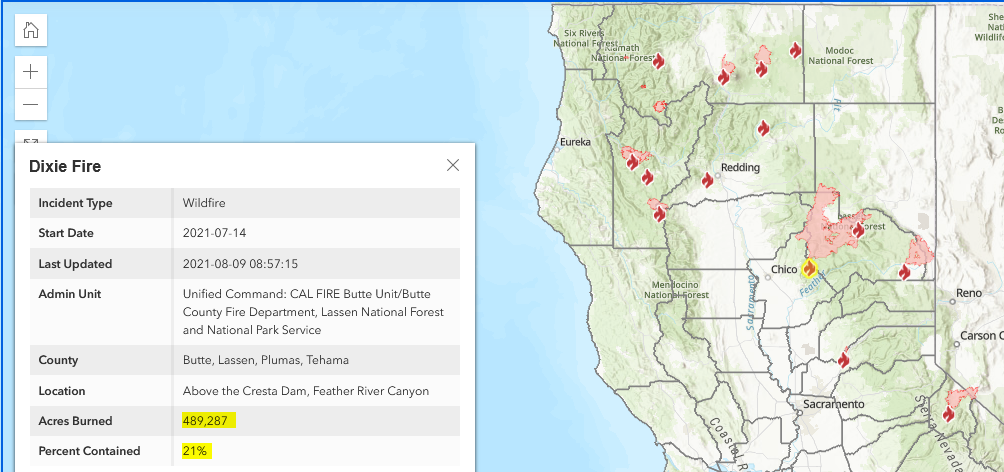Screen dimensions: 1004x472
Task: Close the Dixie Fire popup
Action: (x=453, y=165)
